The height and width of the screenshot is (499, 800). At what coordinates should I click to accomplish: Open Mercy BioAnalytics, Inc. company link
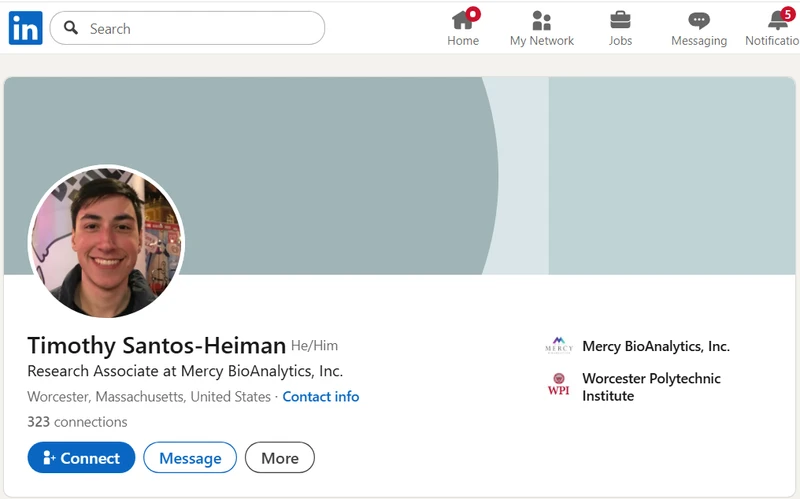point(656,346)
